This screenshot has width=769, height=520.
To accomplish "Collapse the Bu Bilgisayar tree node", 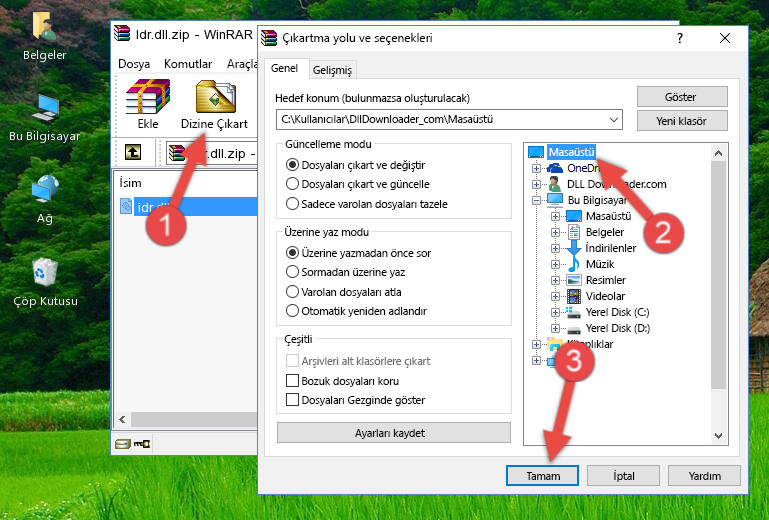I will click(536, 200).
